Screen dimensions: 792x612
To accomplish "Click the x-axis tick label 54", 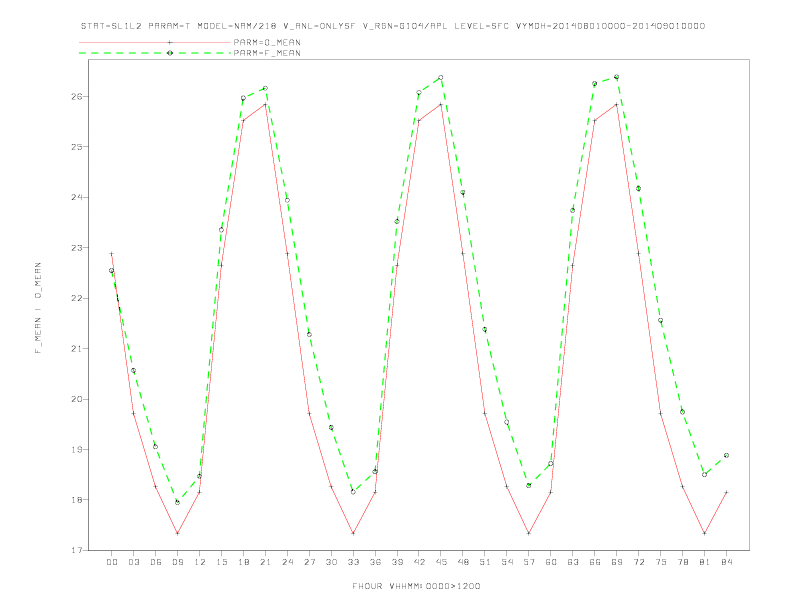I will [507, 562].
